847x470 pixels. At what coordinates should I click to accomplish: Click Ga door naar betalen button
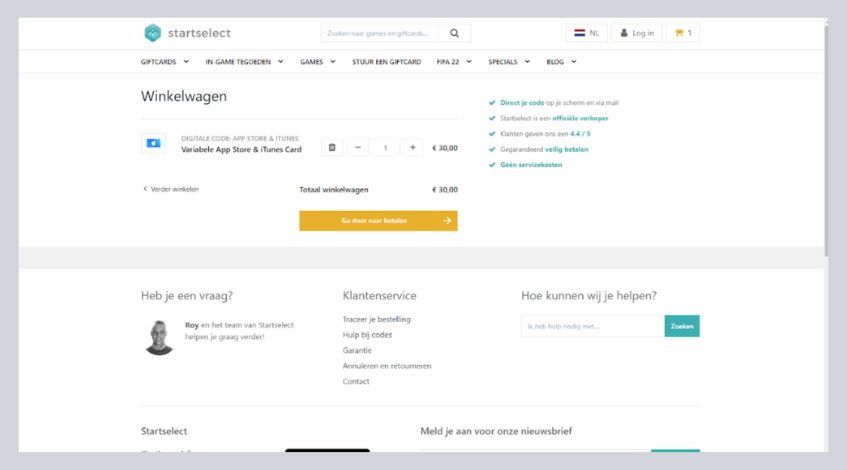(378, 220)
